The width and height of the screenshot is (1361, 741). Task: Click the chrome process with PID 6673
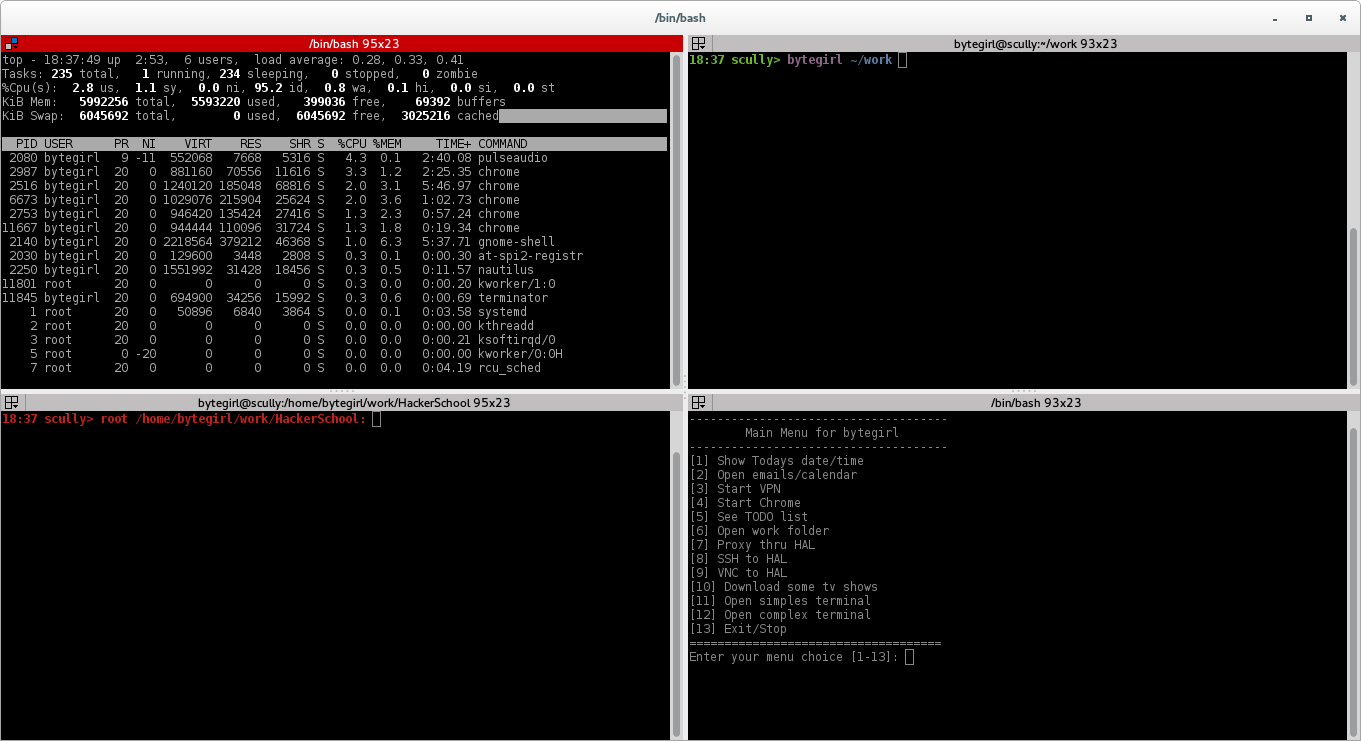pos(334,200)
